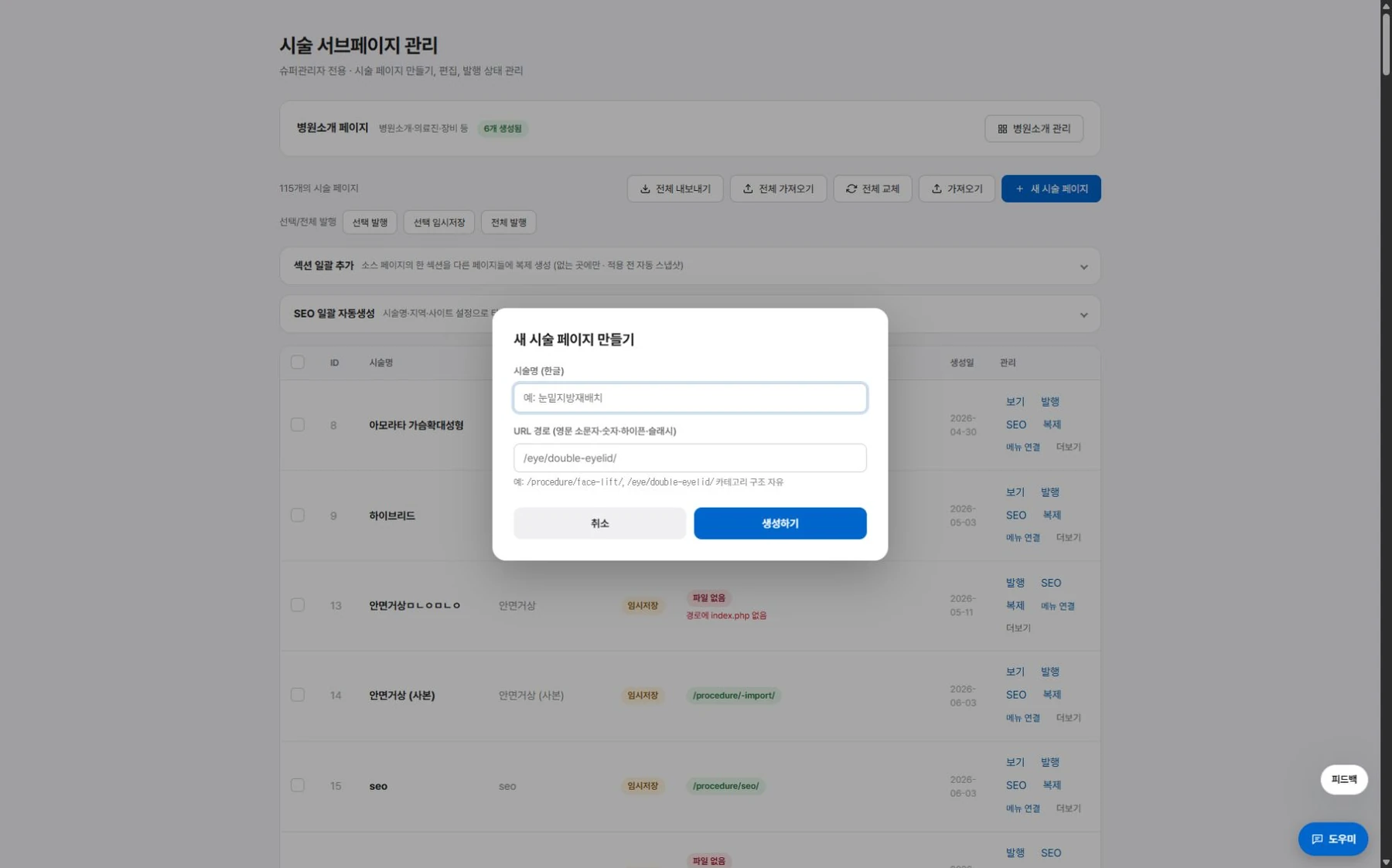
Task: Click the 전체 발행 button
Action: (508, 223)
